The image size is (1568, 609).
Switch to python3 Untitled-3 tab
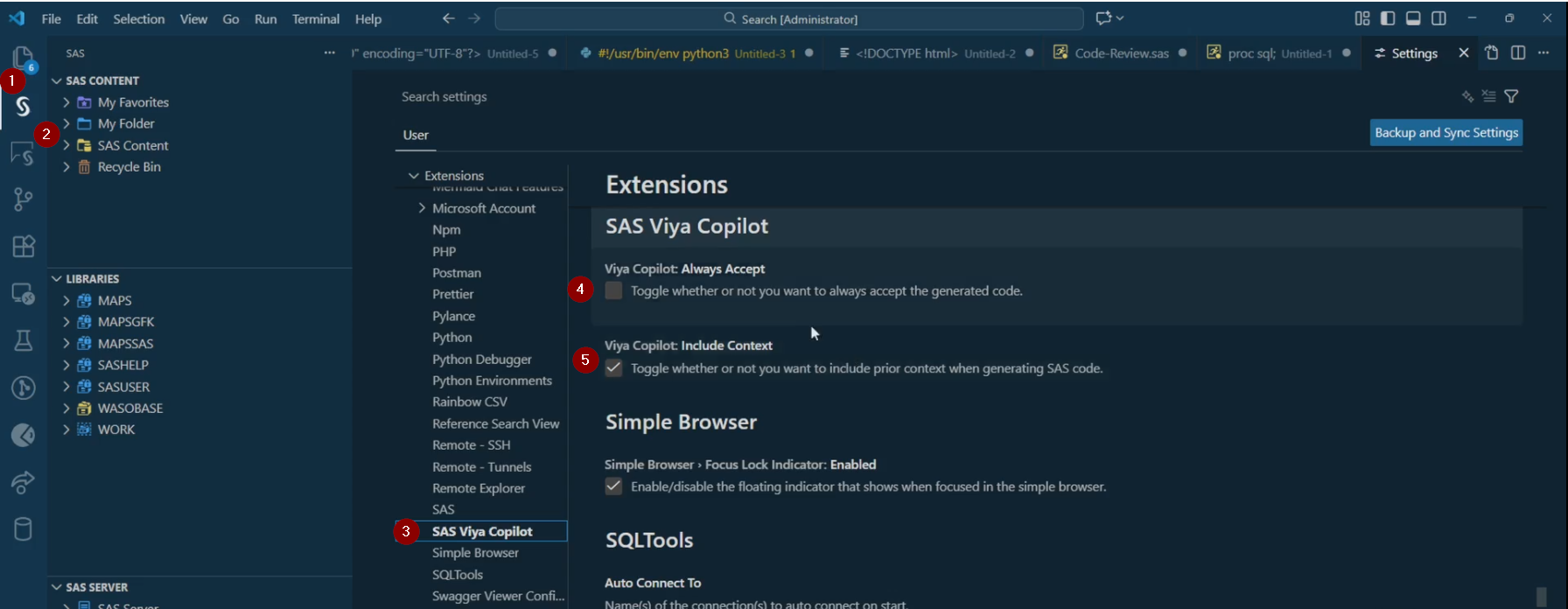[x=696, y=53]
